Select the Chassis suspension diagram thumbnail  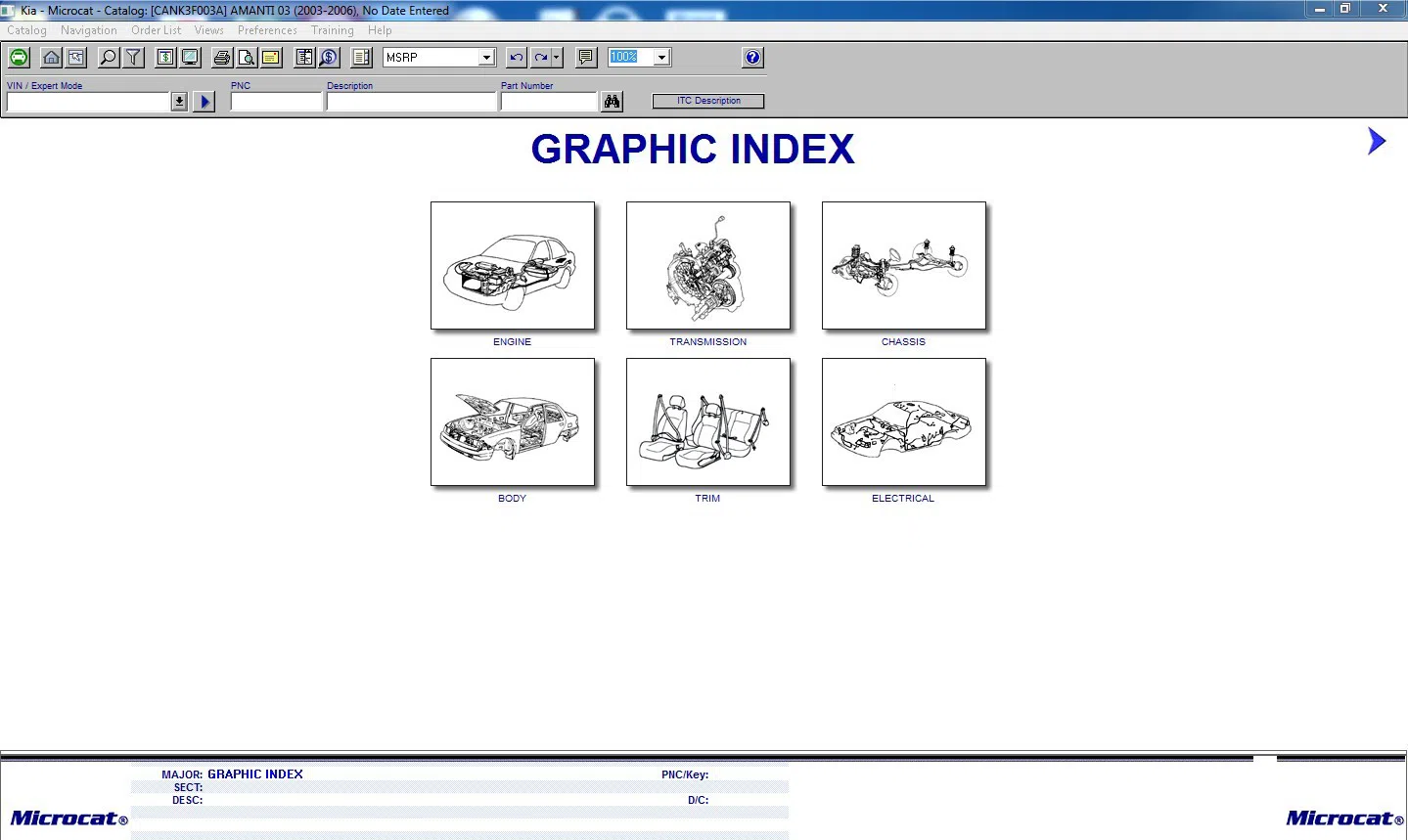pyautogui.click(x=904, y=266)
